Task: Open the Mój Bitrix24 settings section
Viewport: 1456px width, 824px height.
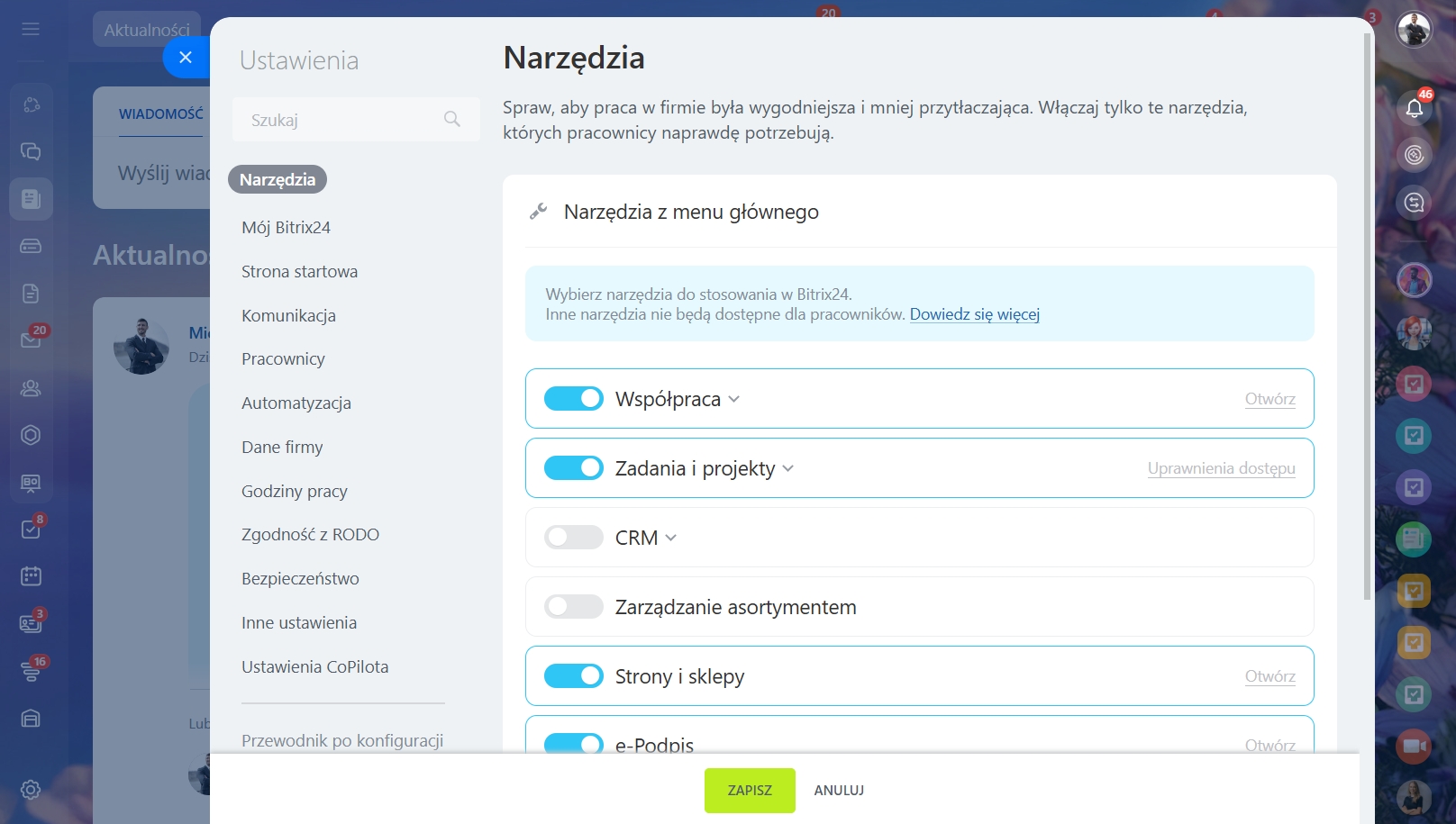Action: [x=286, y=227]
